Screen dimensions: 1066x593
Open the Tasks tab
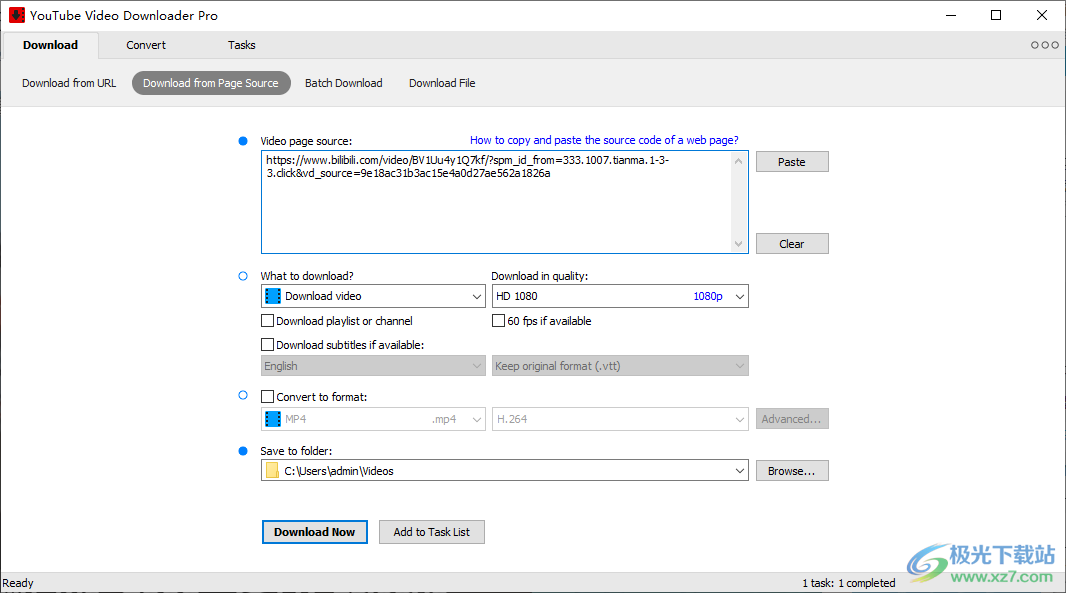pyautogui.click(x=241, y=45)
